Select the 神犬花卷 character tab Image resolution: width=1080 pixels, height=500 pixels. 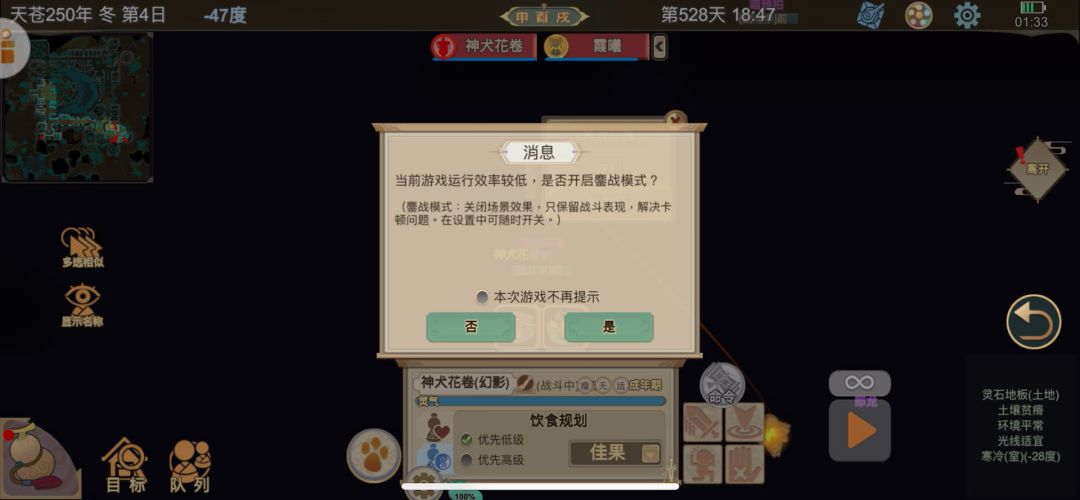(483, 46)
